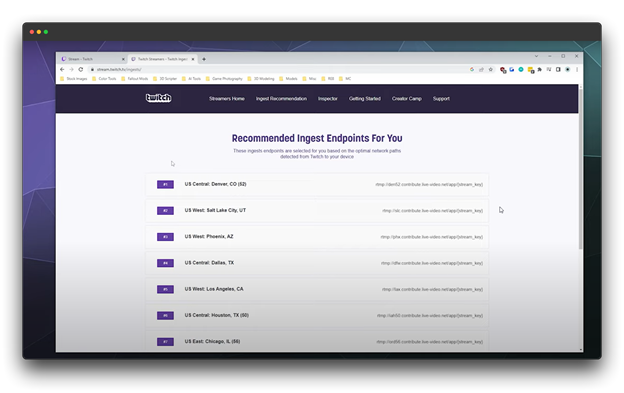Open the Game Photography bookmark folder
This screenshot has height=393, width=624.
coord(224,79)
